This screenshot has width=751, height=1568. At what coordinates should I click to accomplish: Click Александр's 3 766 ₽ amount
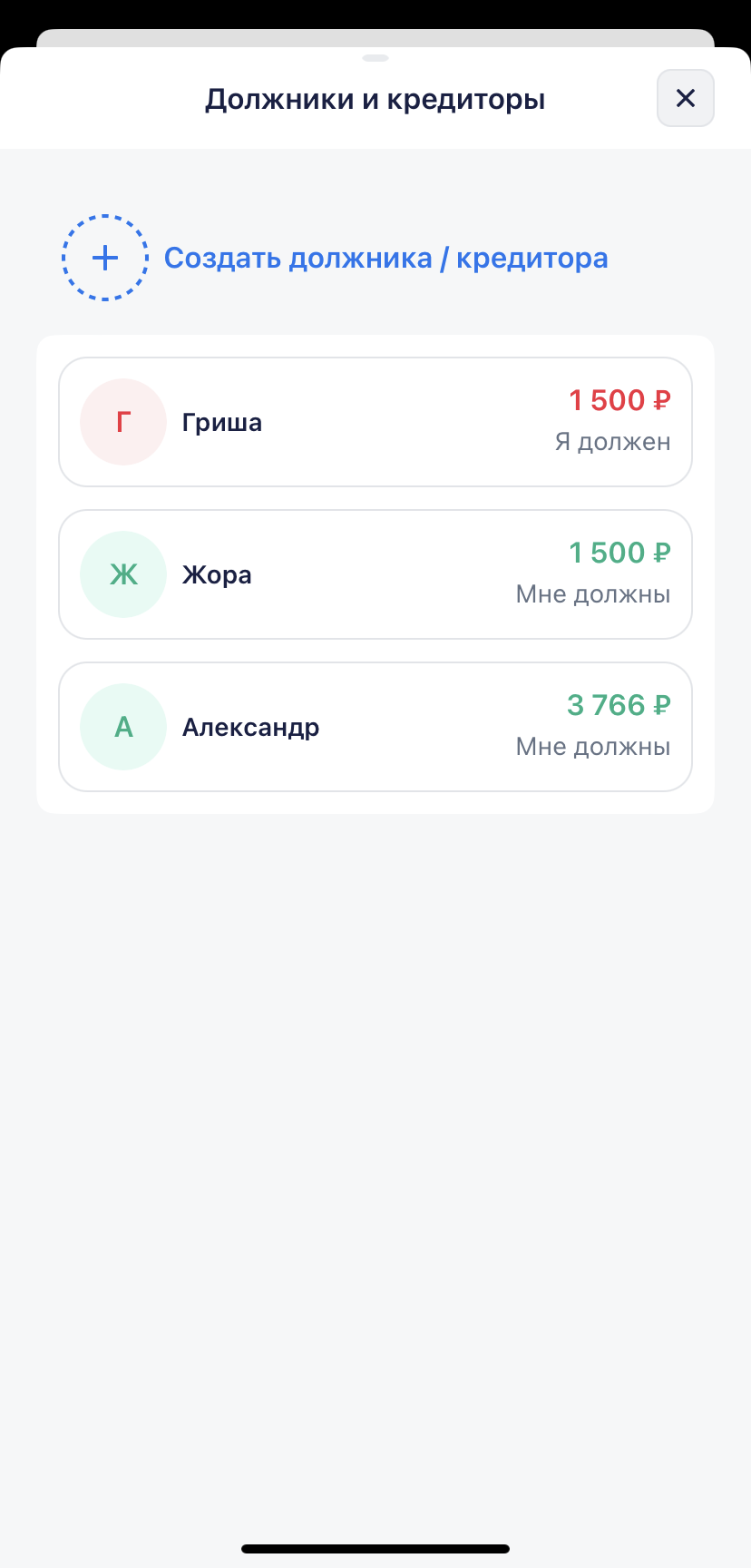coord(618,705)
